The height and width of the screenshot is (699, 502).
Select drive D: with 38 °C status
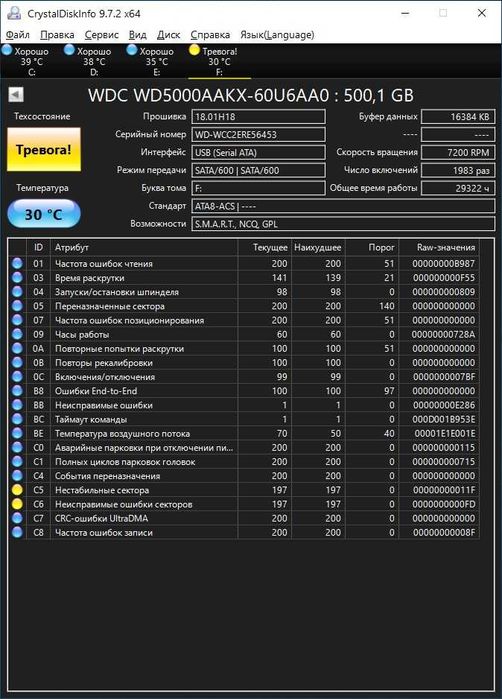point(94,62)
